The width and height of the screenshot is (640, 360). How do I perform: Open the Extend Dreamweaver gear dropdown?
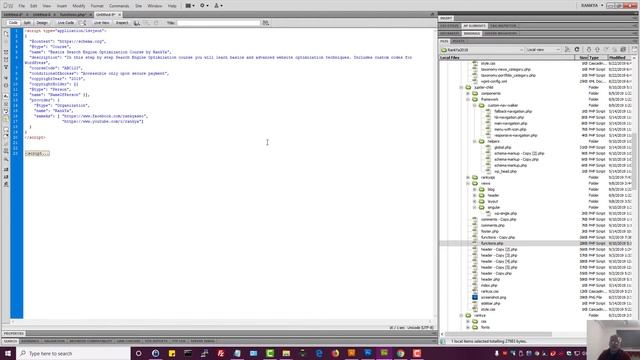(204, 6)
